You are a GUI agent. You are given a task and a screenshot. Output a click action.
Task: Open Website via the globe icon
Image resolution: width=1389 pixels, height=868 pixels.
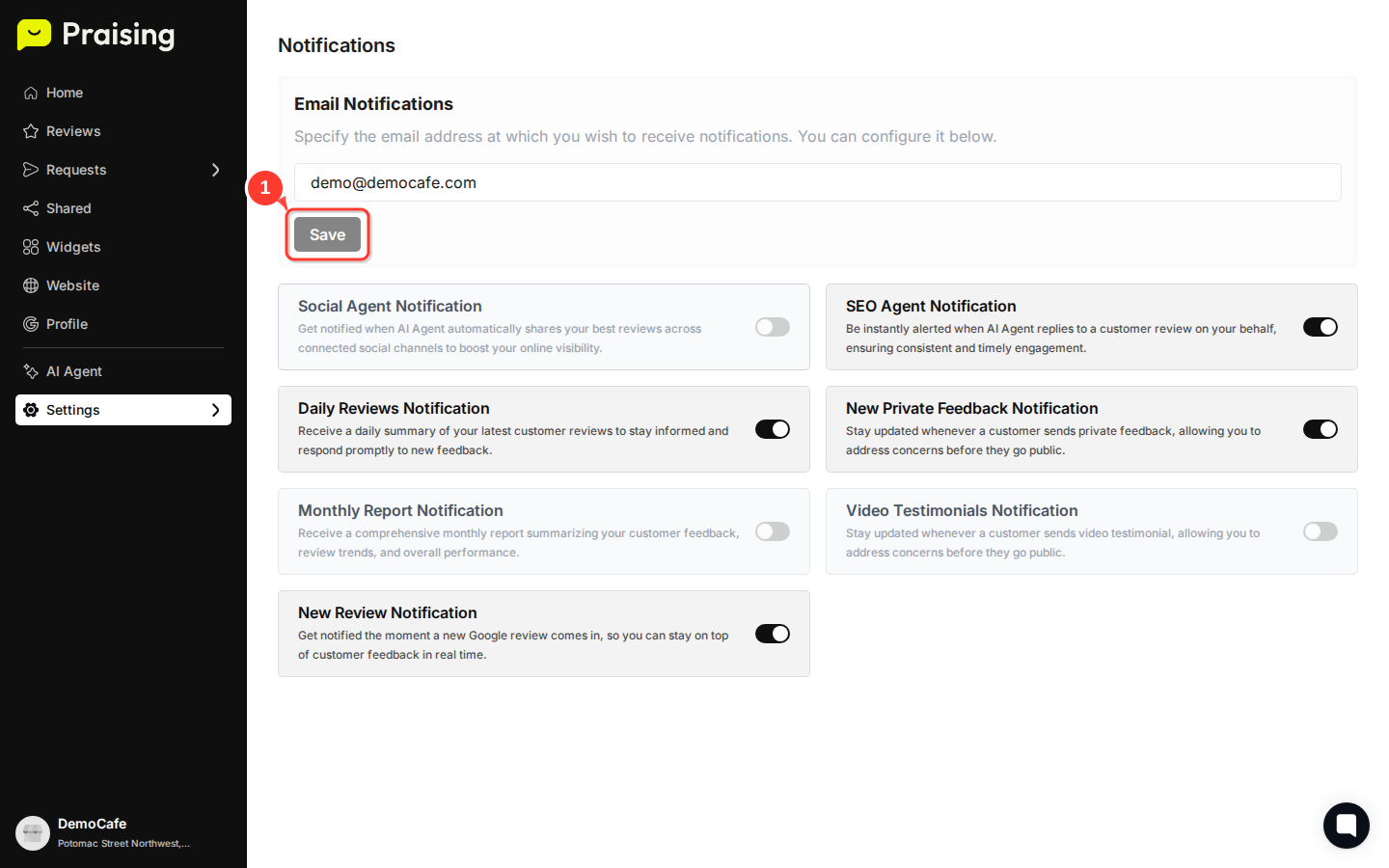tap(30, 285)
